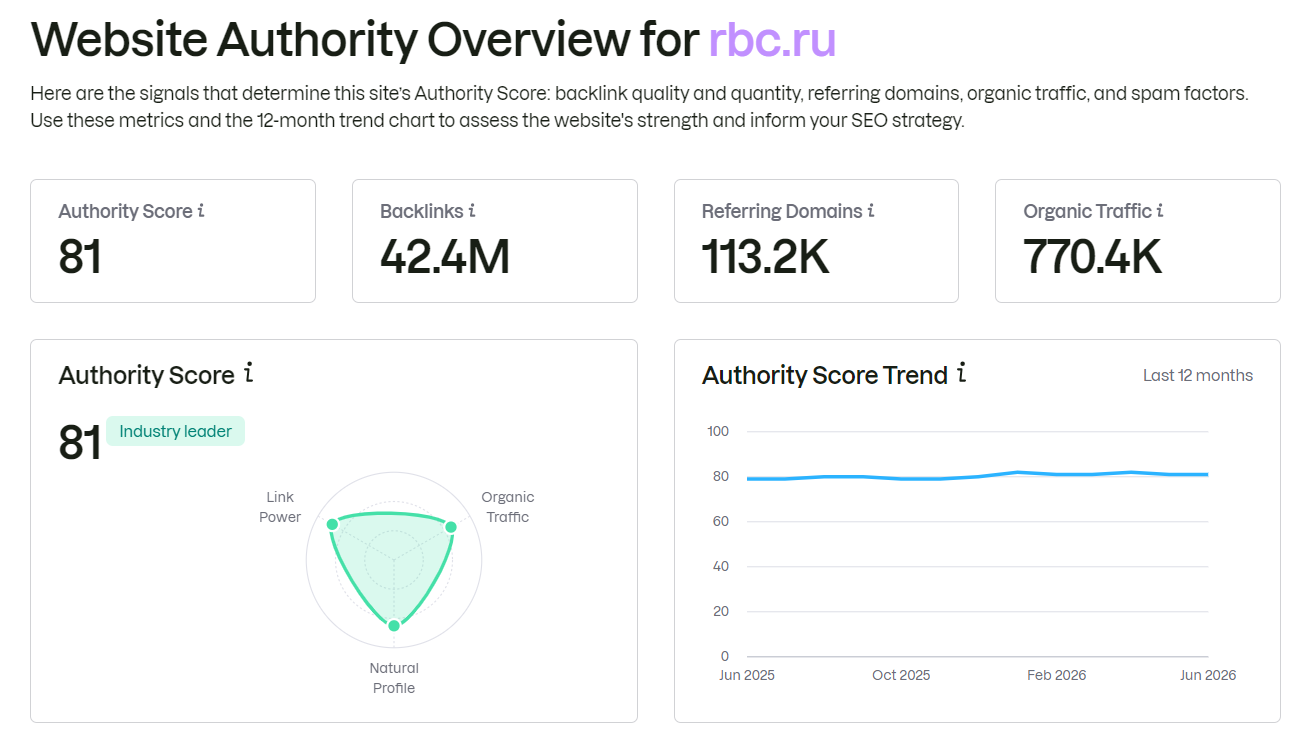This screenshot has width=1315, height=753.
Task: Open info icon beside Referring Domains label
Action: click(871, 211)
